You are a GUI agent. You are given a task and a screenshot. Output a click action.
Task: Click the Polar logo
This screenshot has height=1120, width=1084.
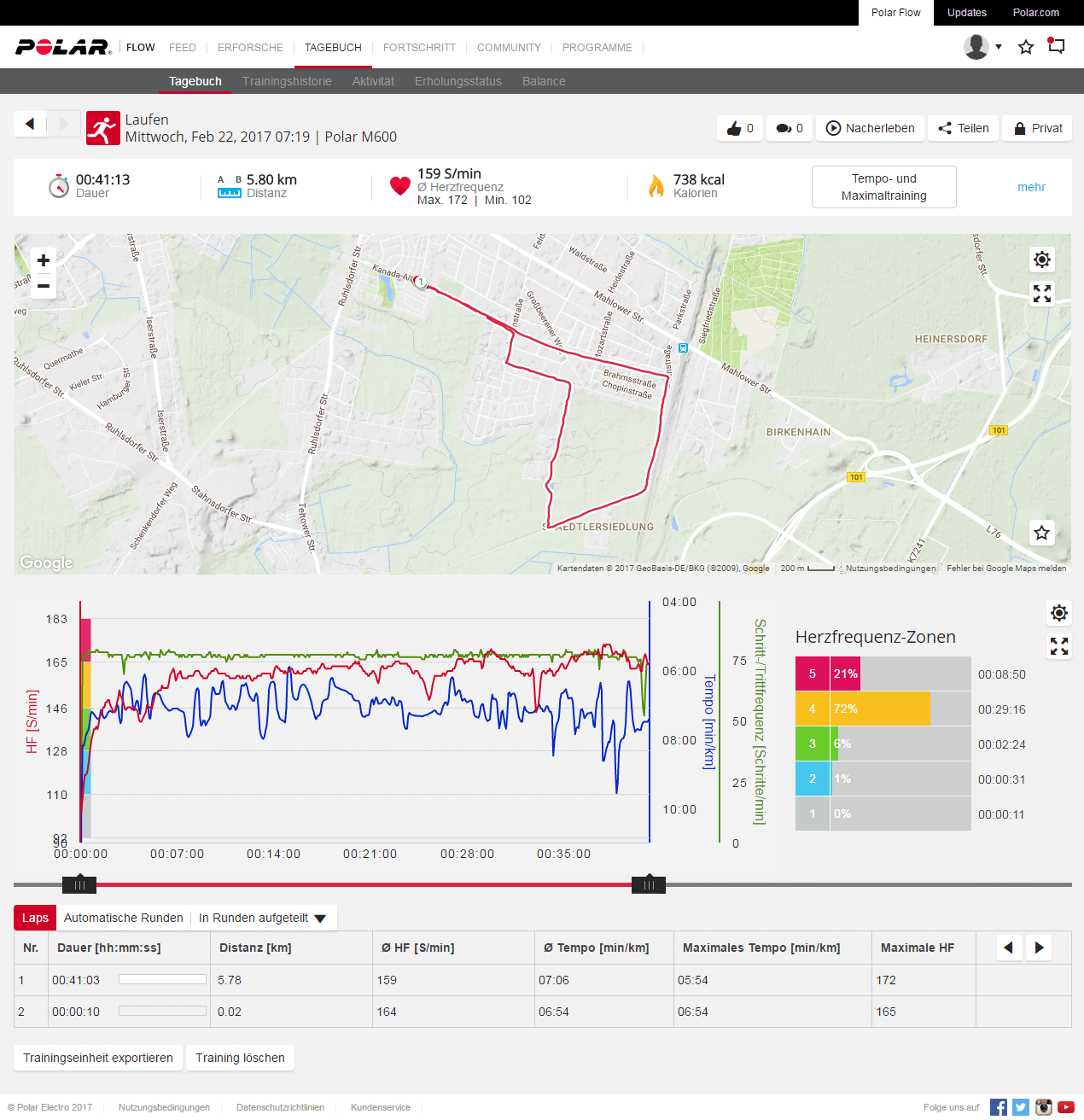[x=63, y=47]
